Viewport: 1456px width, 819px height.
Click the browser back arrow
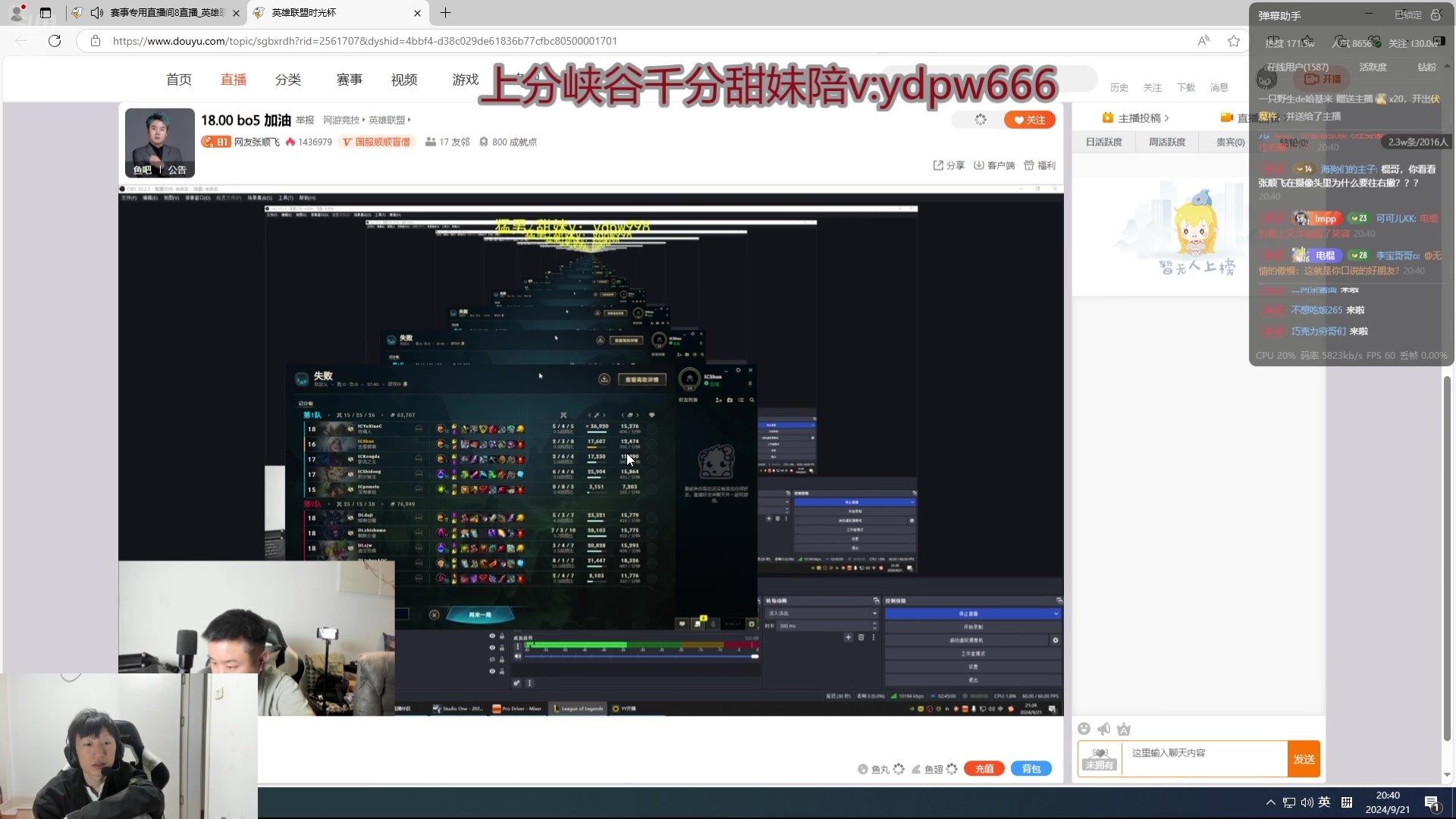coord(21,41)
